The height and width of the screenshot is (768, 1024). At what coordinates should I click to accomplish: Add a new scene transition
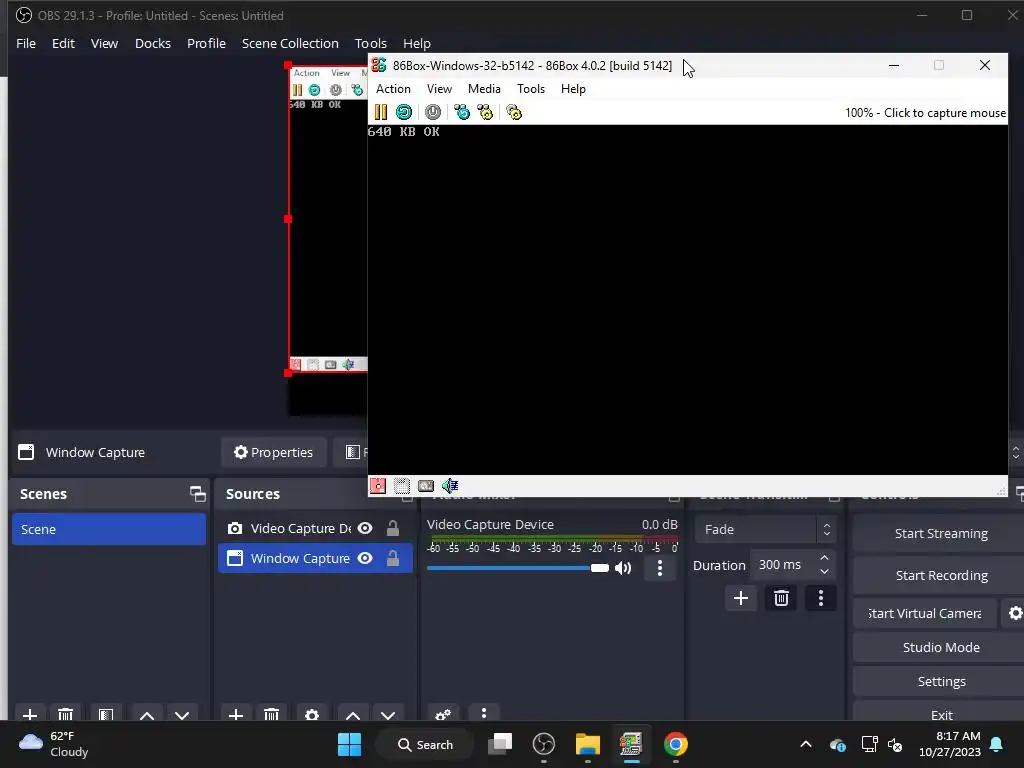(x=741, y=598)
